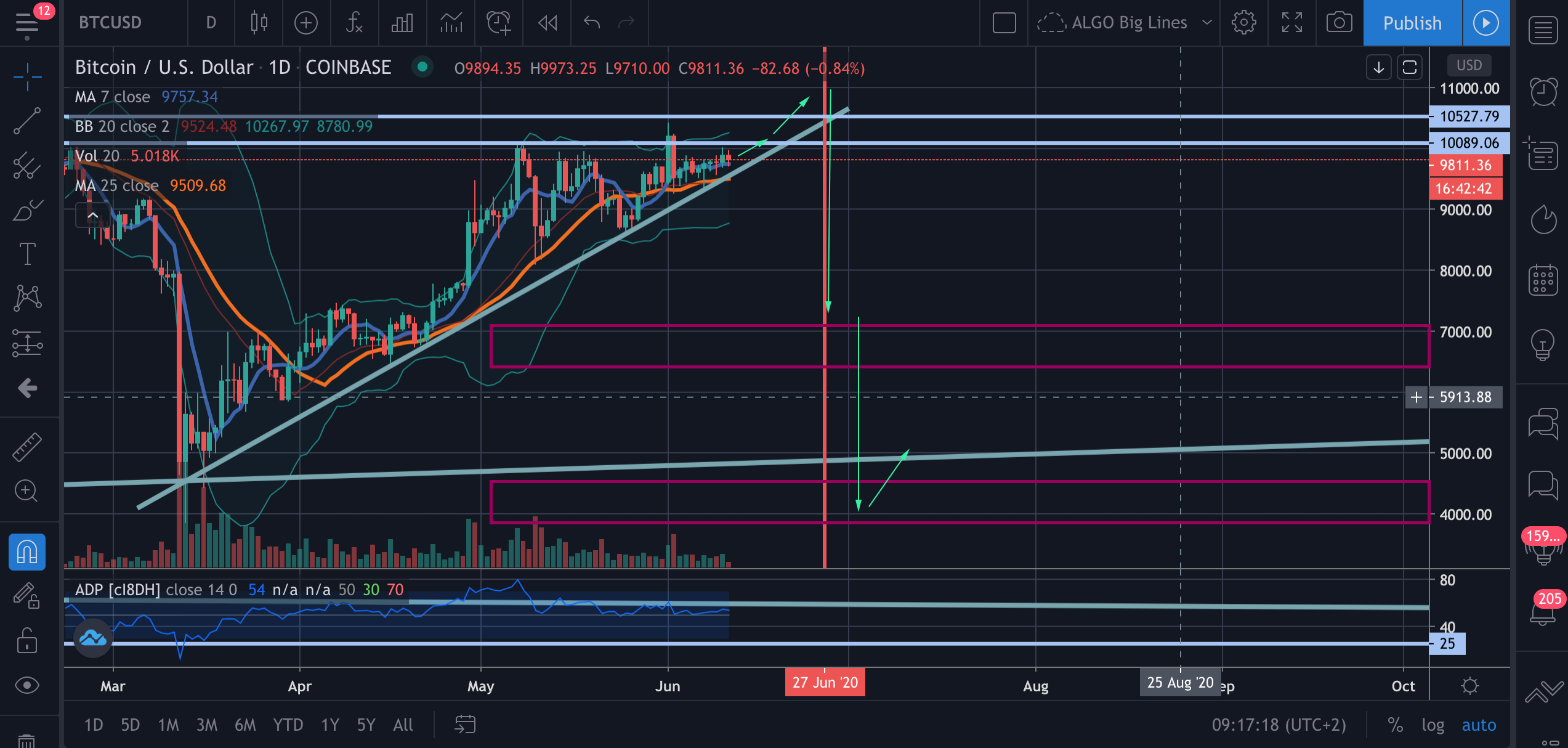Show All time range
This screenshot has height=748, width=1568.
[x=403, y=725]
